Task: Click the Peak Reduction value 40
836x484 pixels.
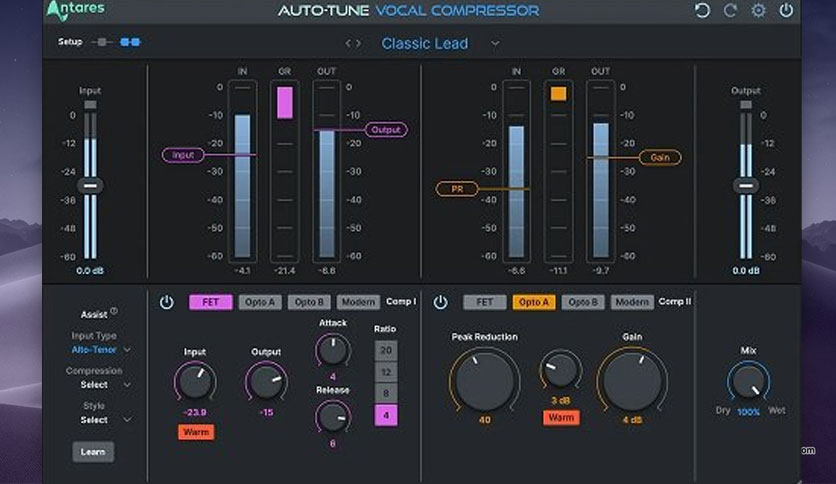Action: 484,420
